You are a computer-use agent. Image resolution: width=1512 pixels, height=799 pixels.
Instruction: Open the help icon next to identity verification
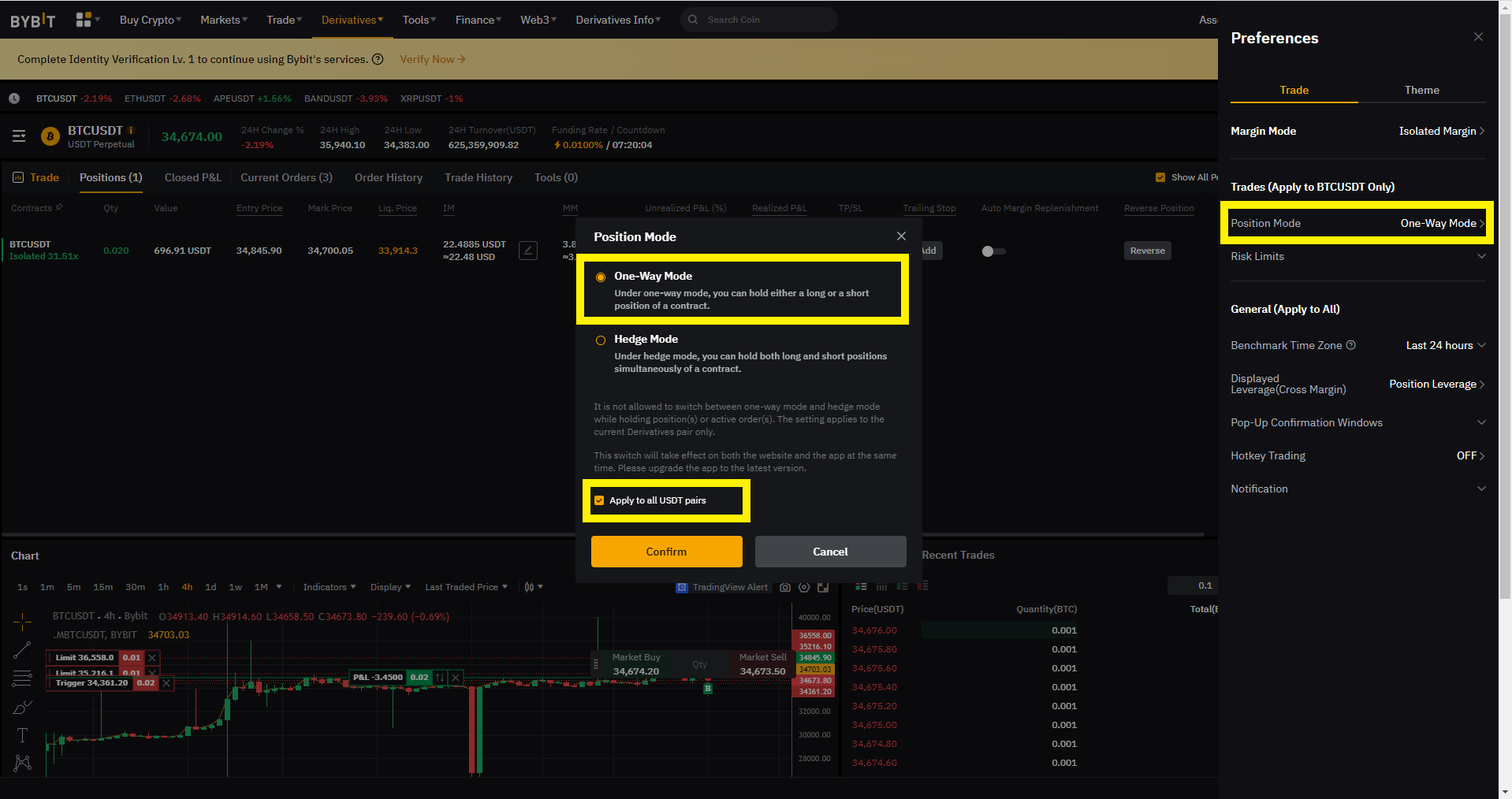pos(378,59)
